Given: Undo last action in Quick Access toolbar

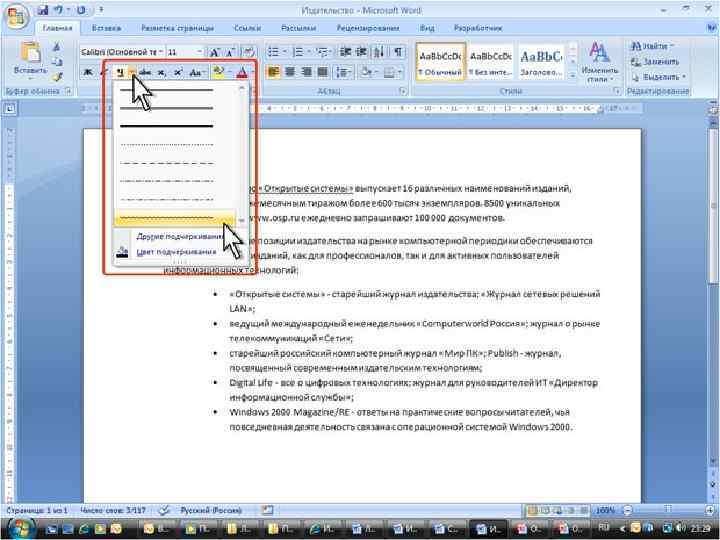Looking at the screenshot, I should [x=58, y=10].
